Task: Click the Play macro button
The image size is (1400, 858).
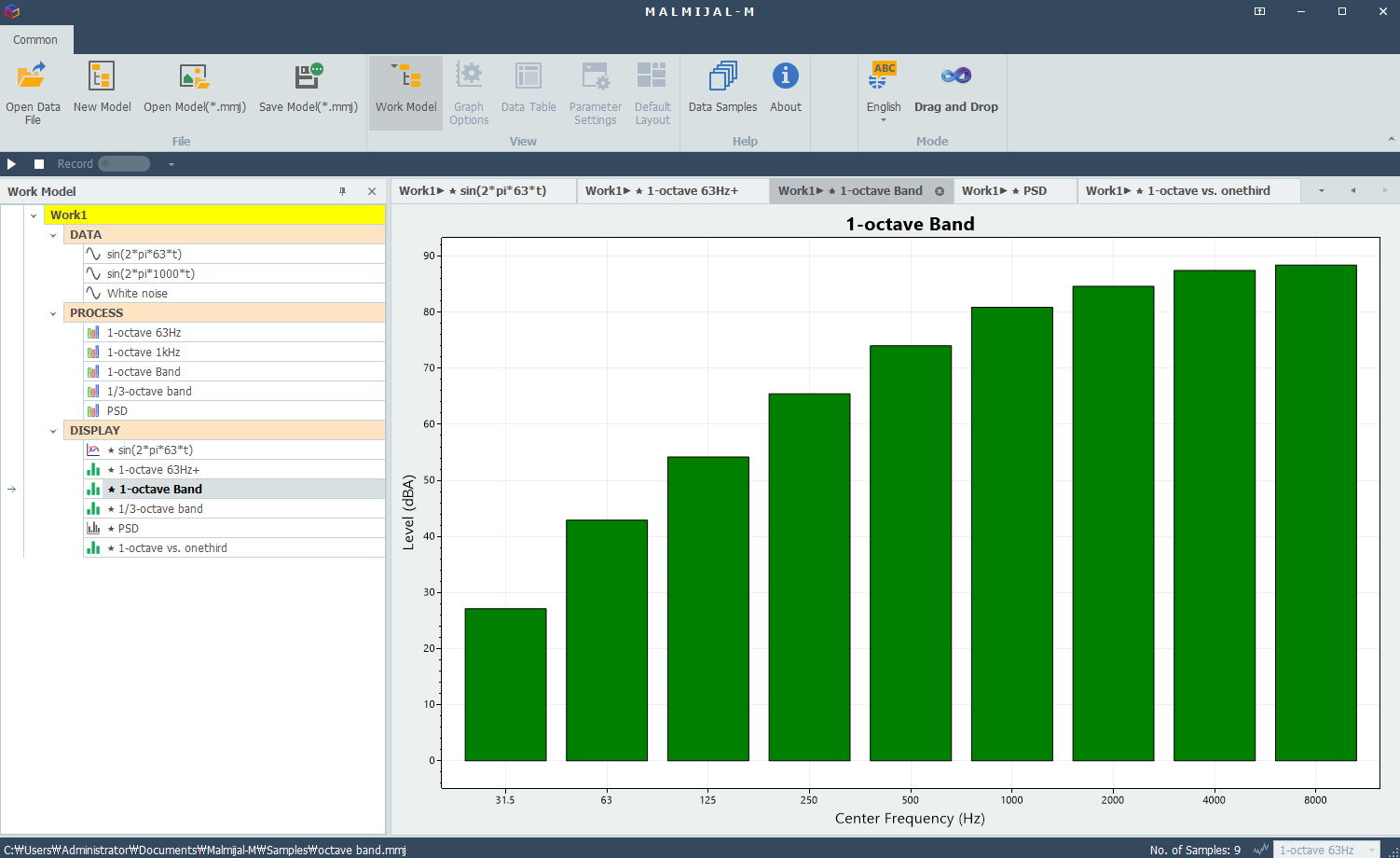Action: tap(12, 164)
